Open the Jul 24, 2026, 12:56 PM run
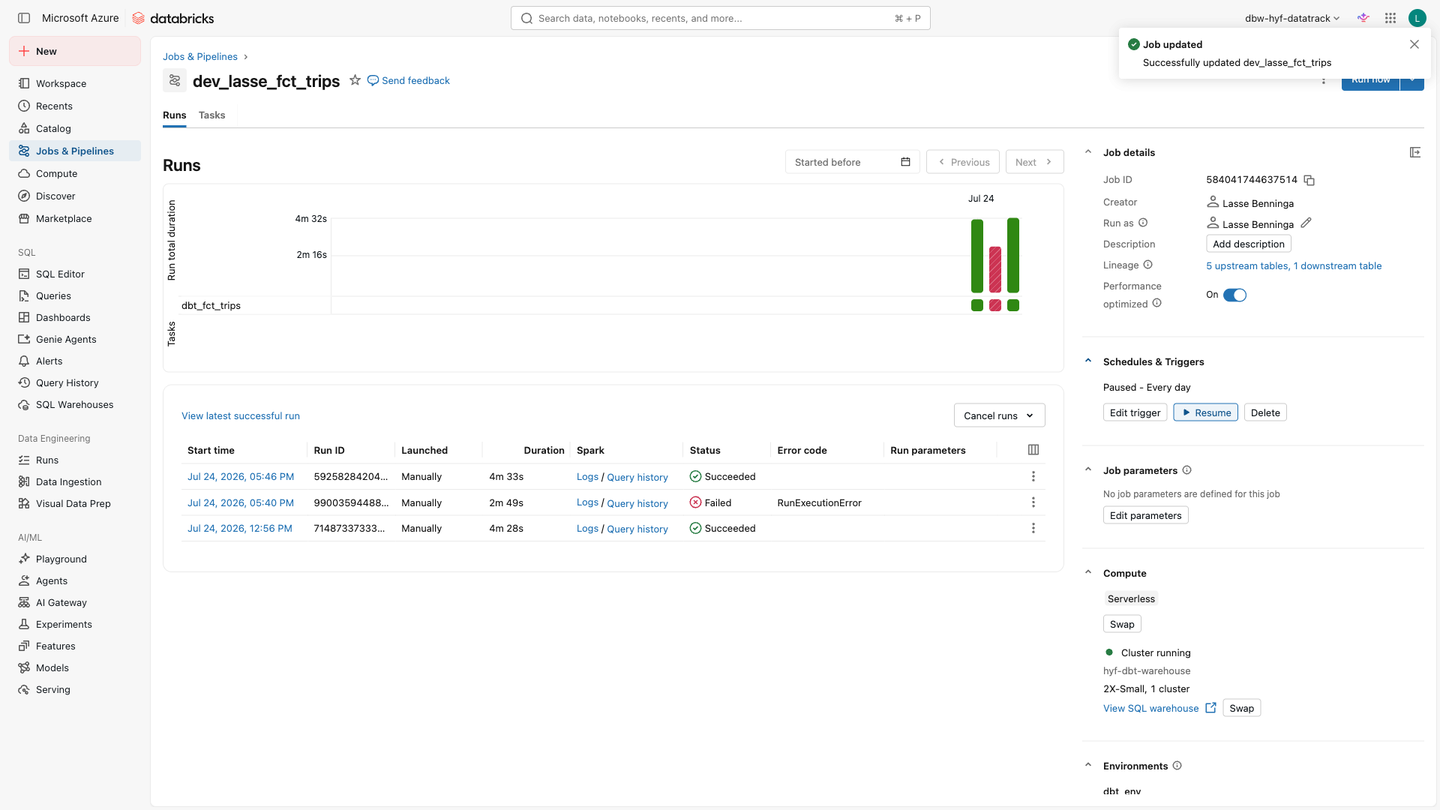This screenshot has width=1440, height=810. pos(240,528)
